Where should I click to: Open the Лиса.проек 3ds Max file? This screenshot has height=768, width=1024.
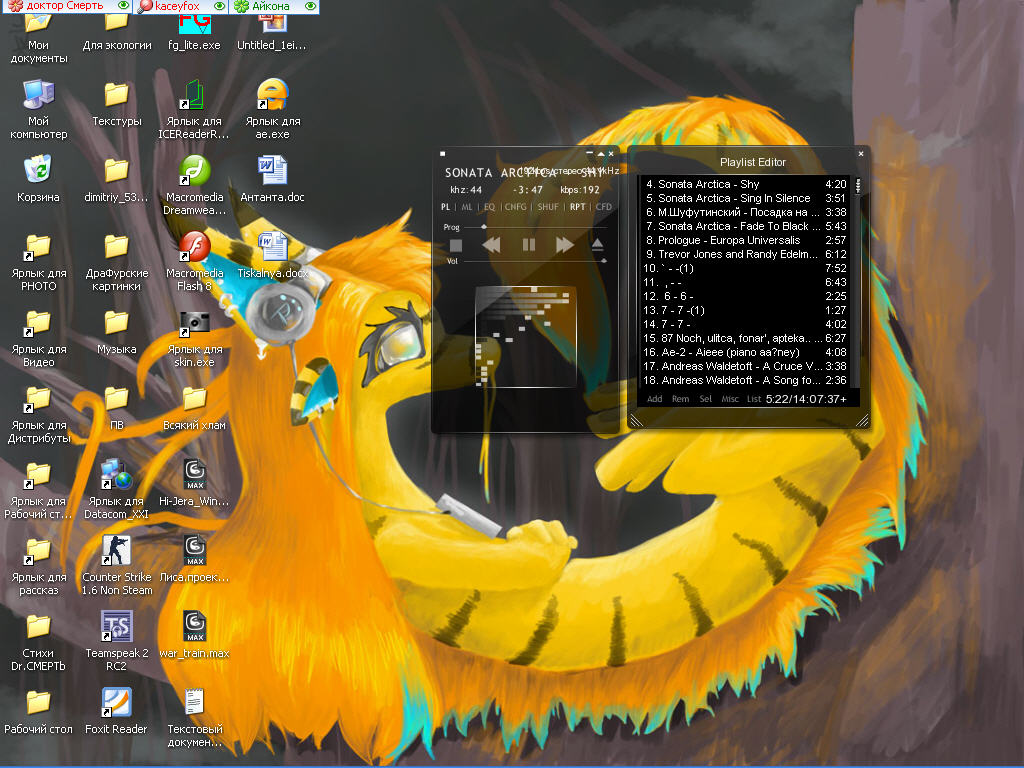195,552
